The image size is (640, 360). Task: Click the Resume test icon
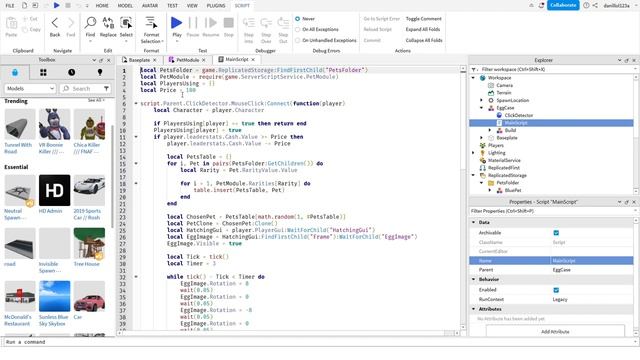[211, 23]
